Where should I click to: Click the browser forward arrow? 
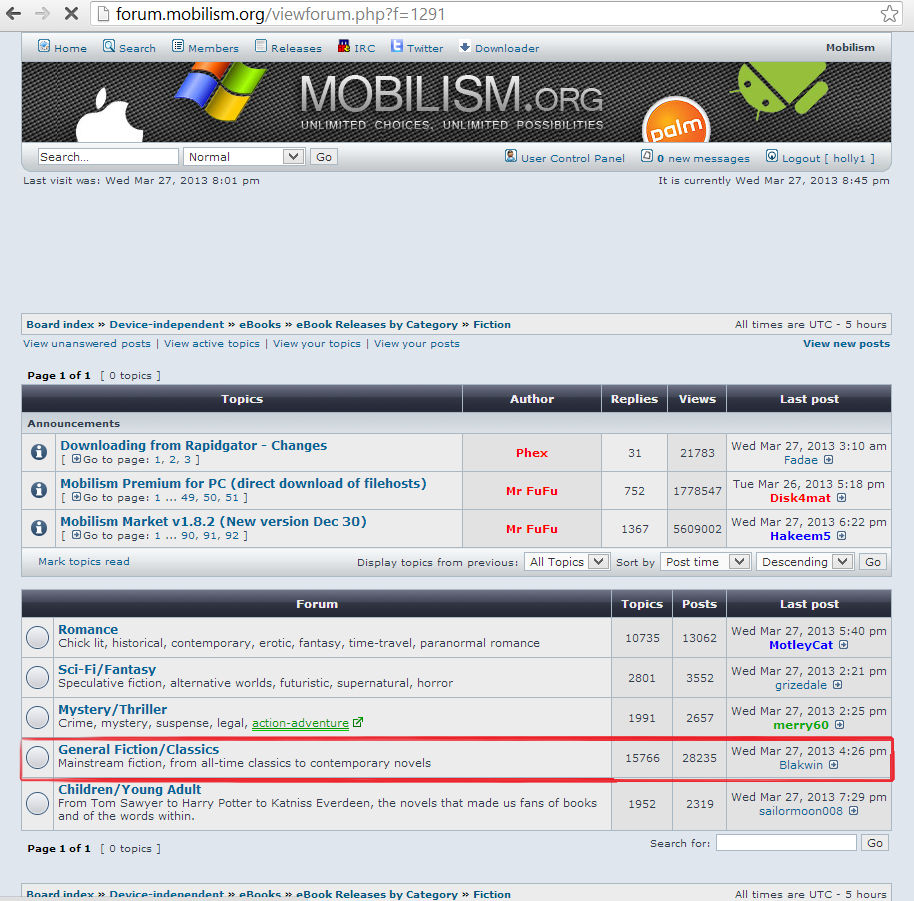pyautogui.click(x=42, y=13)
